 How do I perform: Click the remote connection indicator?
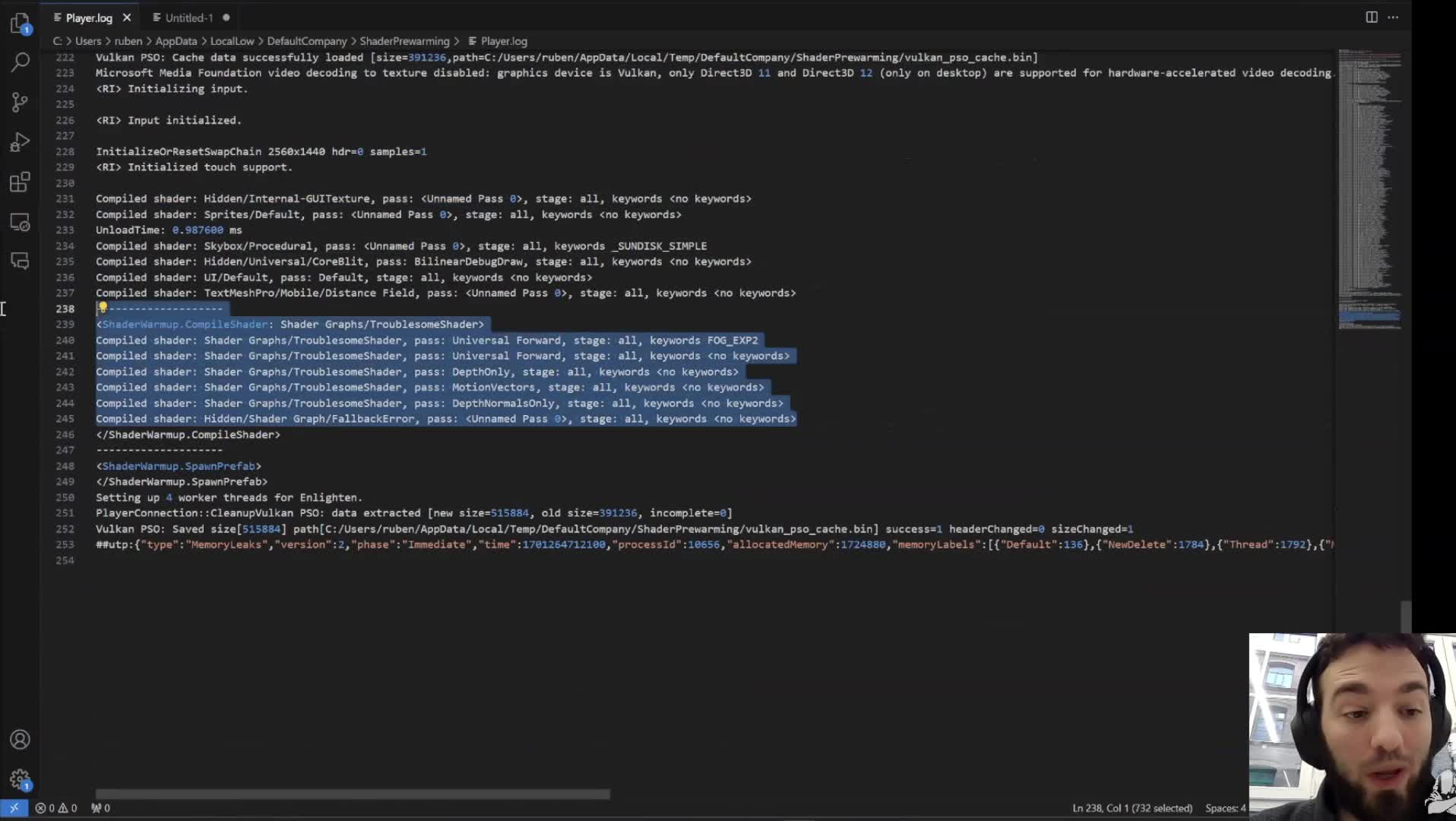[13, 808]
